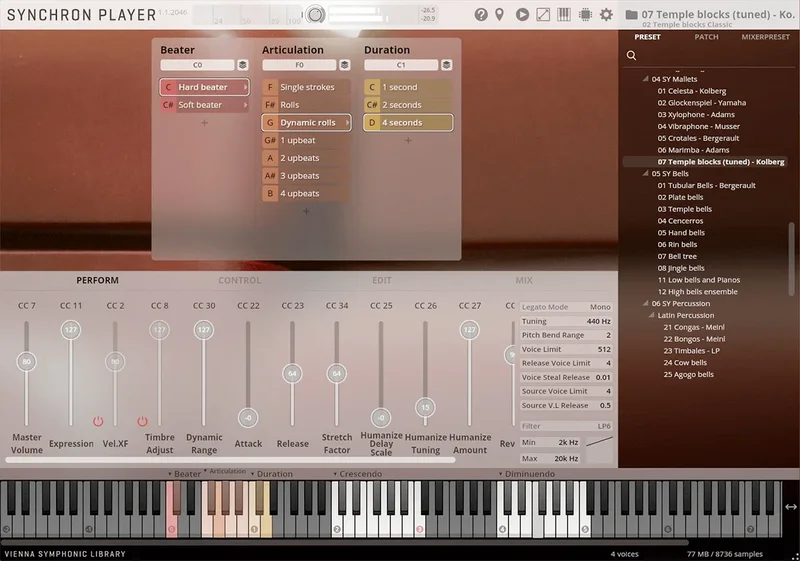Click the Duration dimension layers icon
This screenshot has height=561, width=800.
[446, 65]
